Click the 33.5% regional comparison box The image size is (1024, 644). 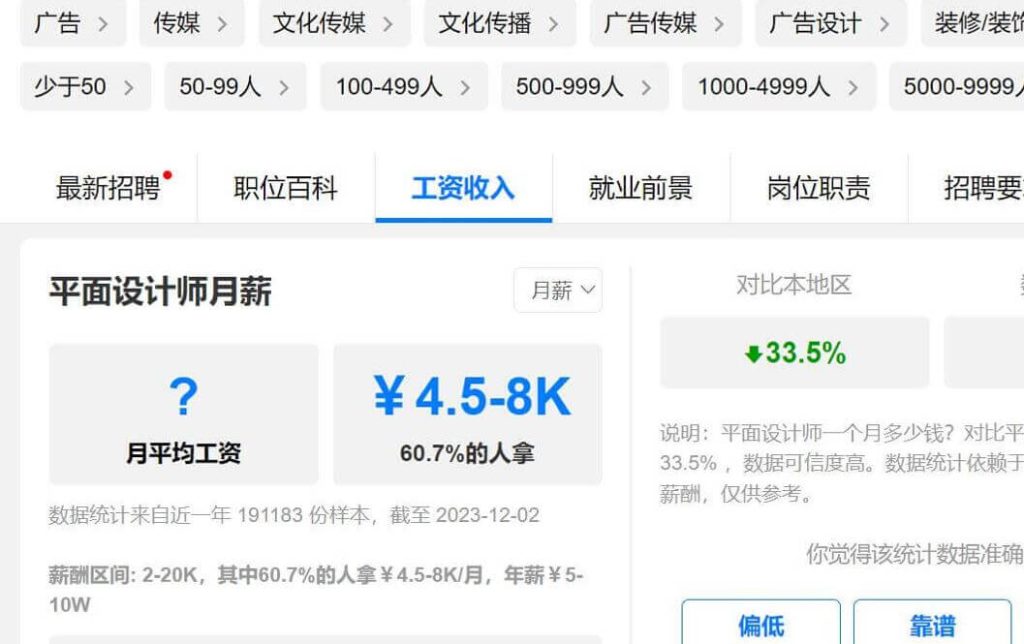tap(794, 353)
